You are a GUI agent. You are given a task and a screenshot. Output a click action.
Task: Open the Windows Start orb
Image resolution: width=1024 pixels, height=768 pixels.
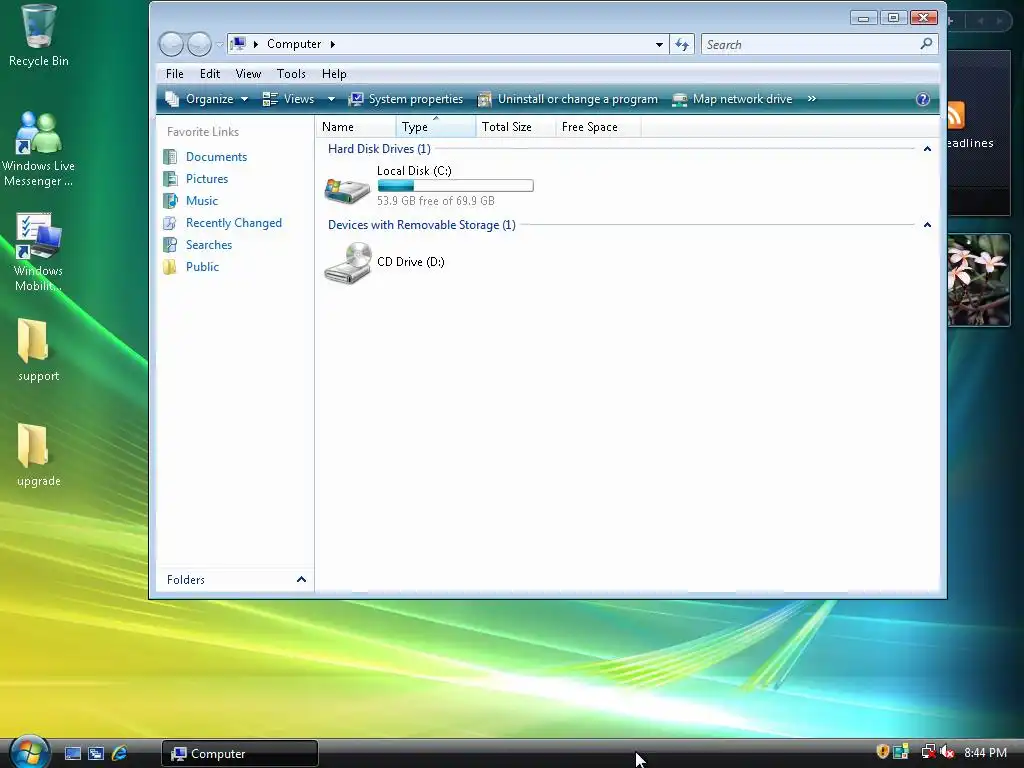point(30,752)
